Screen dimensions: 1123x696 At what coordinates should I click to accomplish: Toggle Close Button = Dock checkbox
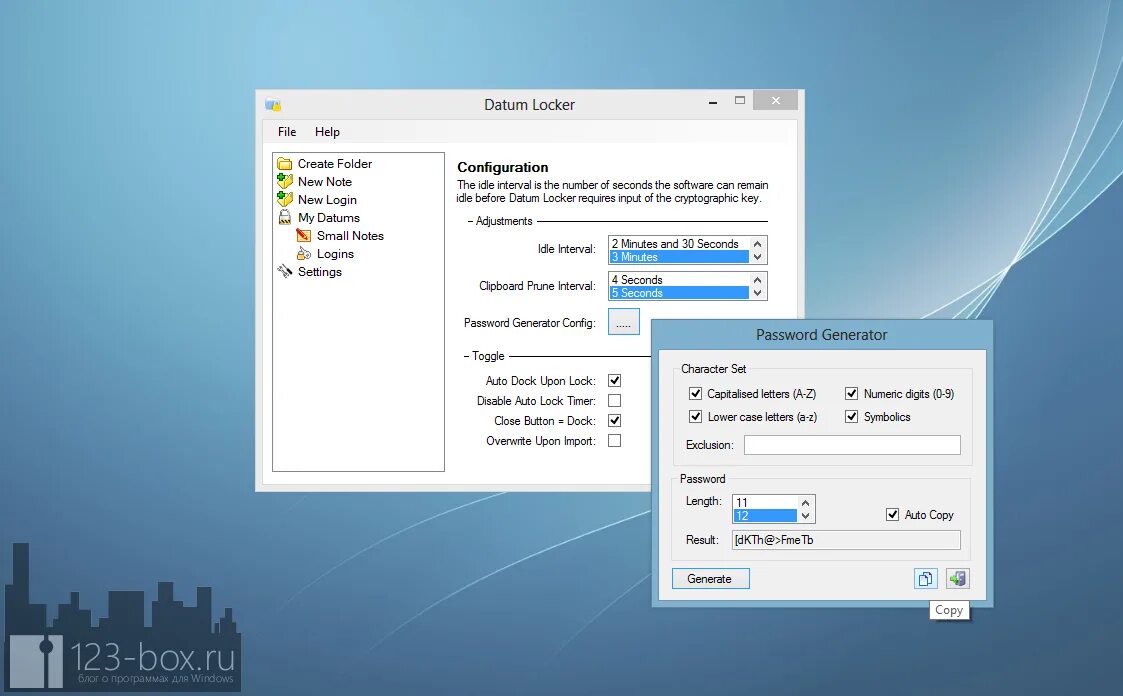(x=614, y=420)
